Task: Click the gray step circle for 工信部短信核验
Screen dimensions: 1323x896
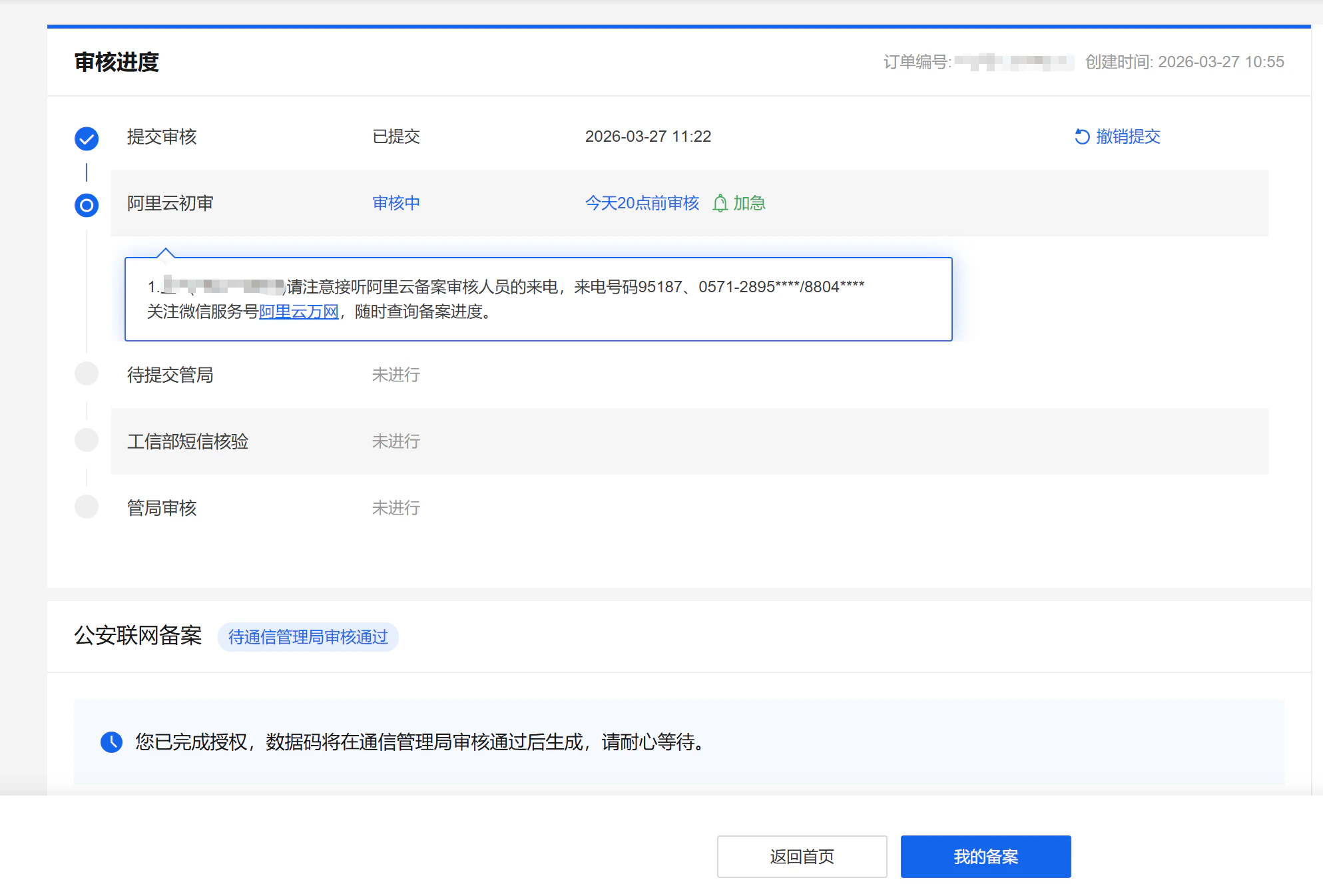Action: coord(86,441)
